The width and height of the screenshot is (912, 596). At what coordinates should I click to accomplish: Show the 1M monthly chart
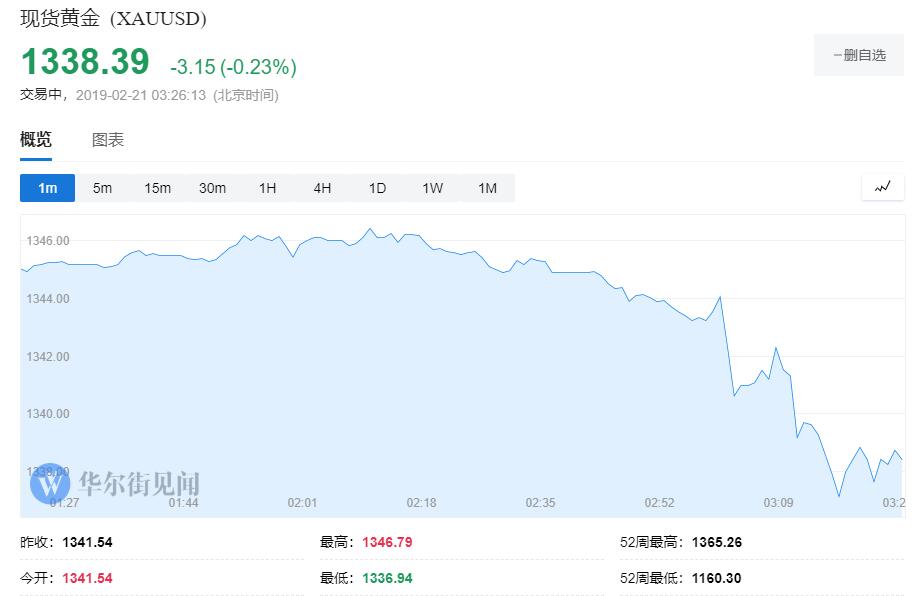(487, 188)
